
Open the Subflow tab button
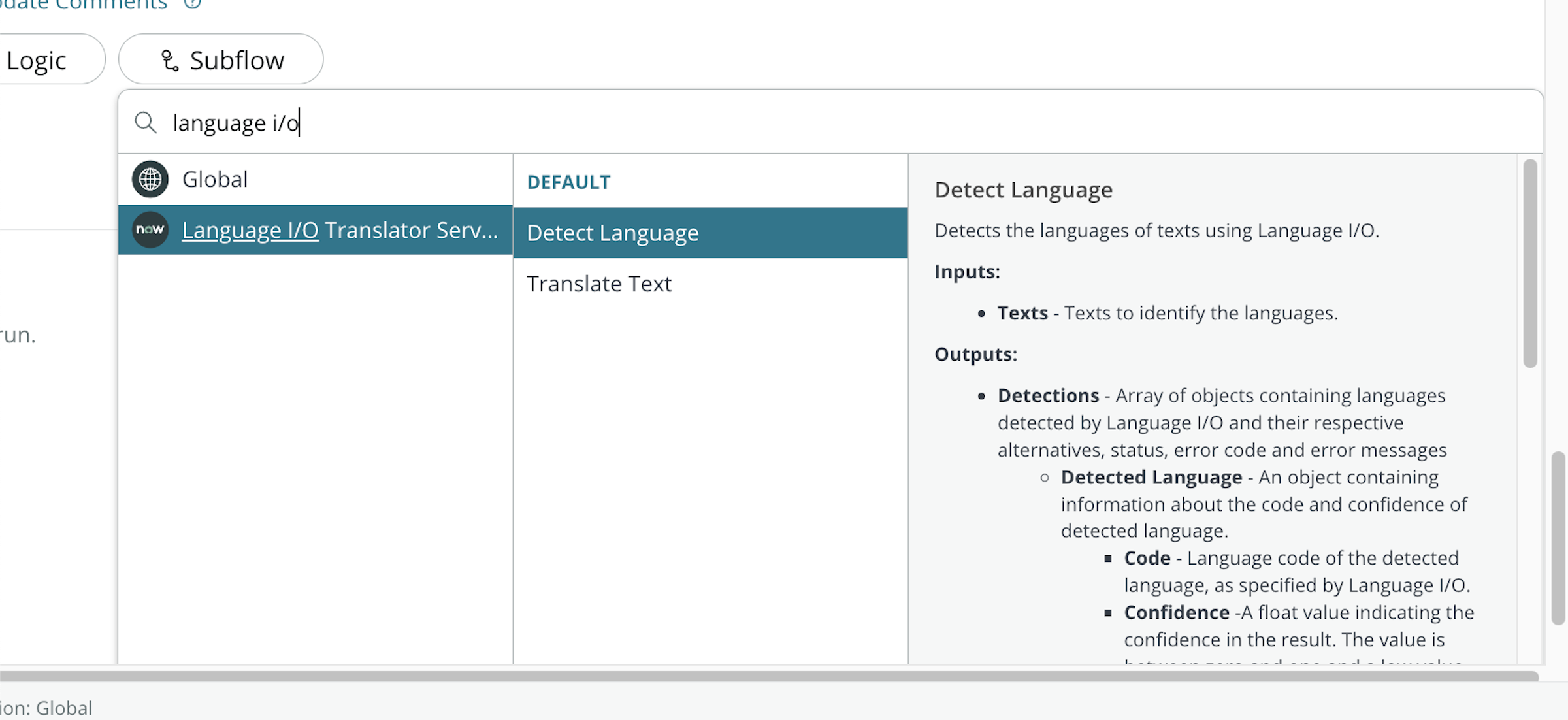(221, 59)
